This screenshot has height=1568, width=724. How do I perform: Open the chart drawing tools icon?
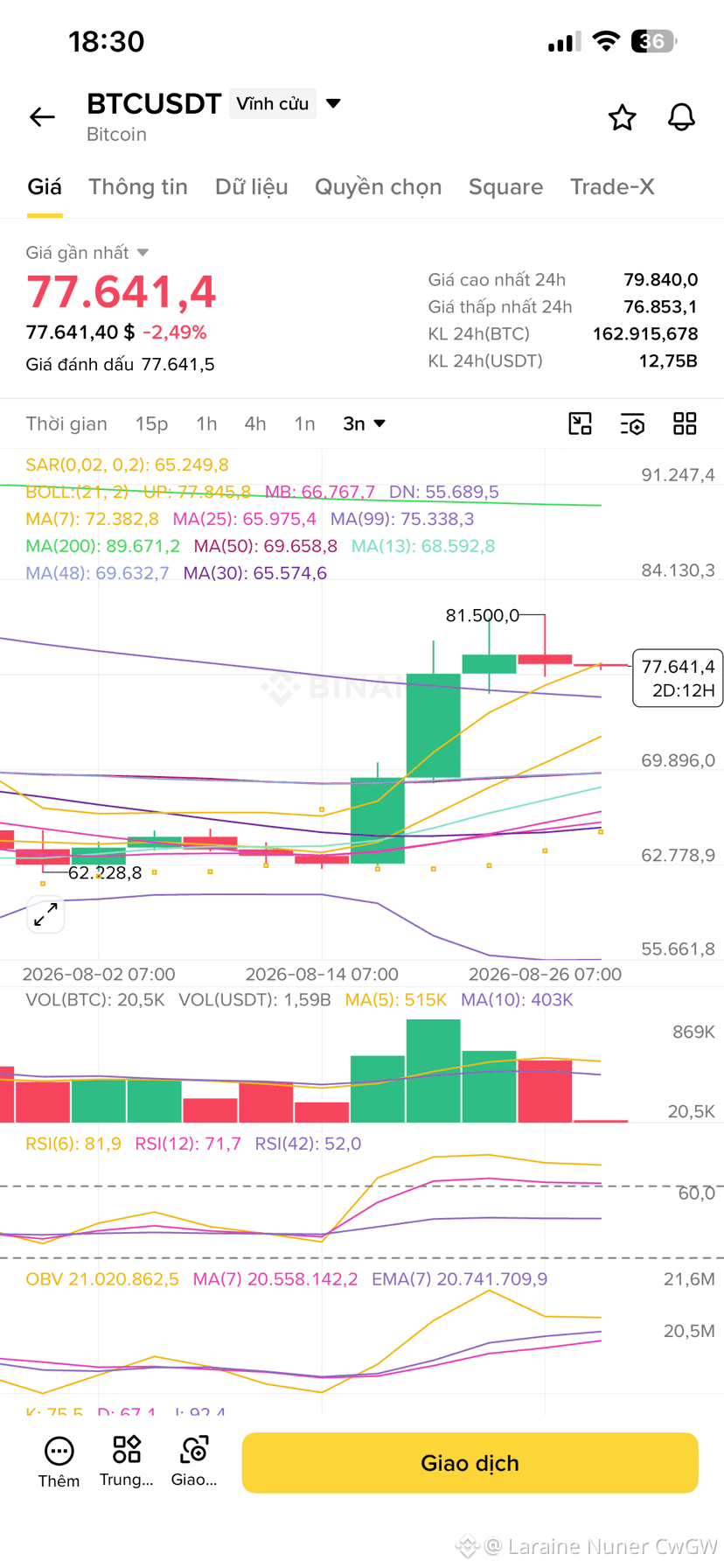580,423
